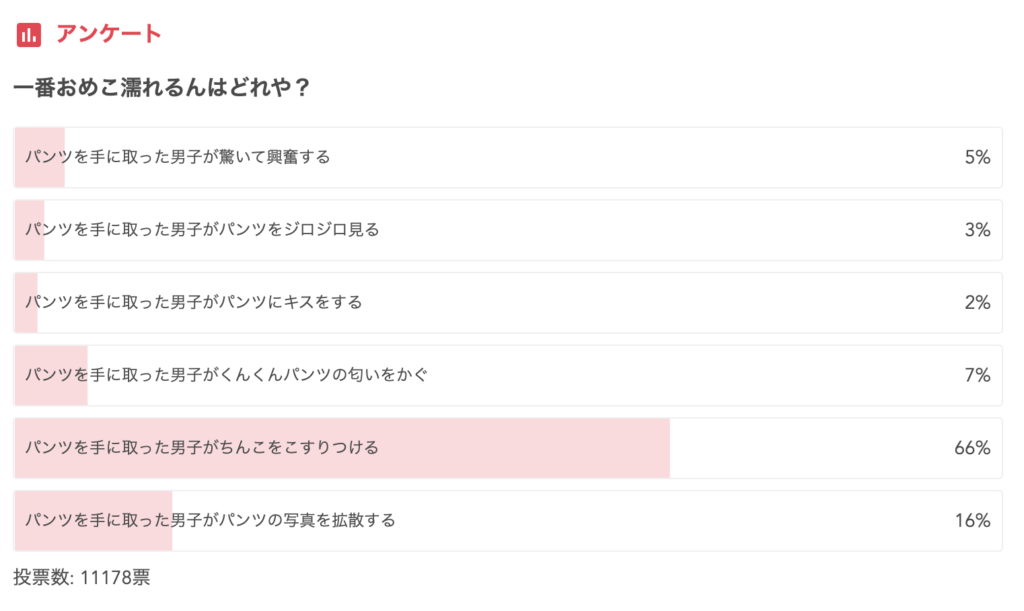Image resolution: width=1024 pixels, height=611 pixels.
Task: Choose the leading option with 66% votes
Action: coord(507,448)
